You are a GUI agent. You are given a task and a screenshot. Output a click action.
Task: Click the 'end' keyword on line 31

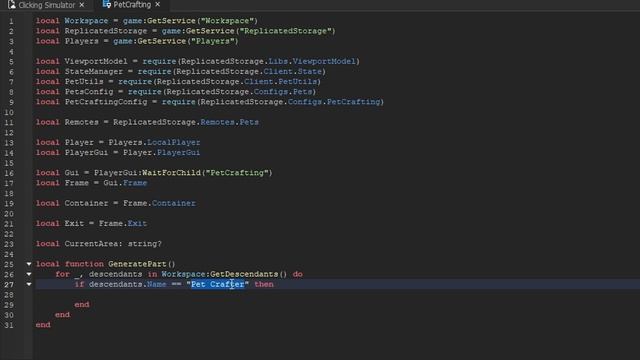[x=43, y=325]
